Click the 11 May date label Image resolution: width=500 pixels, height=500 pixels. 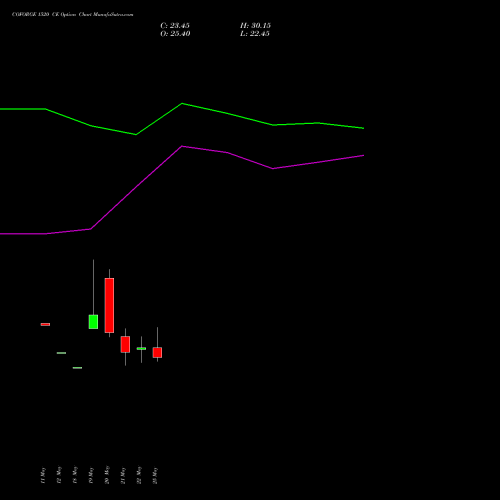[x=43, y=475]
